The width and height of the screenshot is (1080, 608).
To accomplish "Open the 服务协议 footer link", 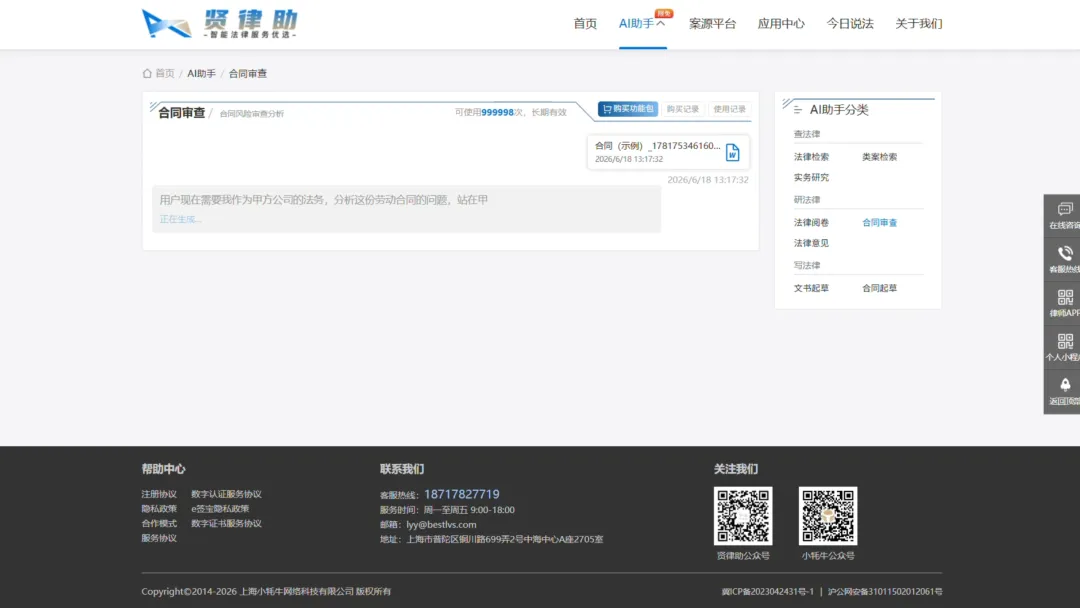I will [x=159, y=538].
